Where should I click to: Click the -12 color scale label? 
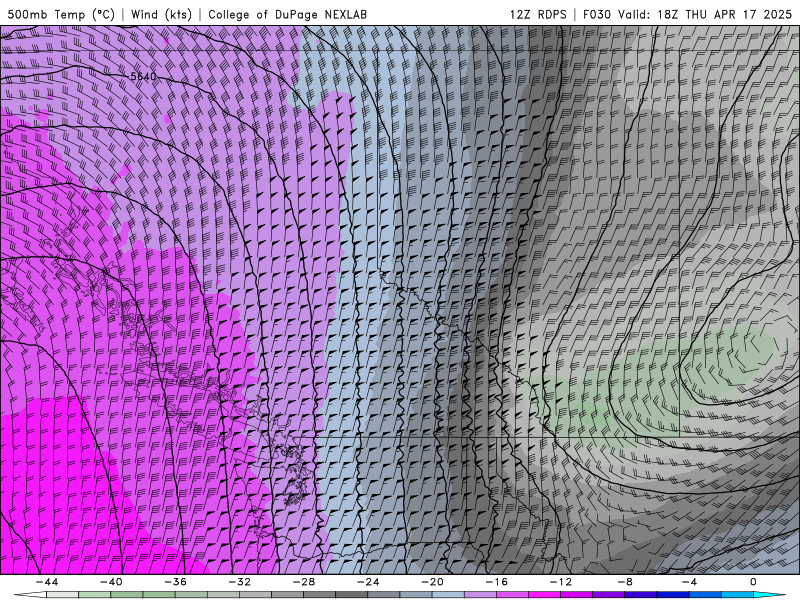[561, 582]
